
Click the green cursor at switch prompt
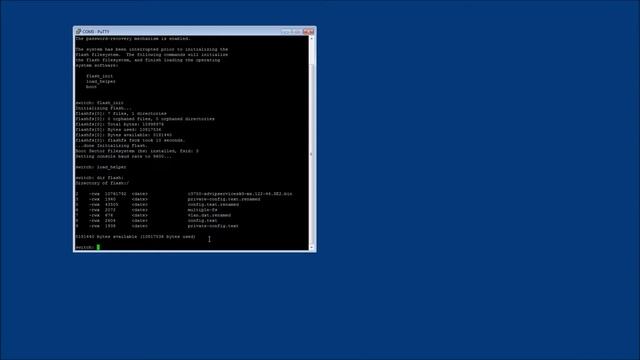tap(98, 247)
